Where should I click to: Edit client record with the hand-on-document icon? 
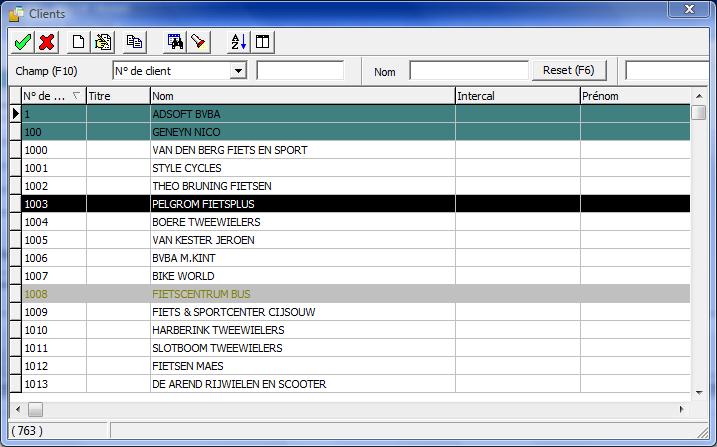click(x=103, y=42)
